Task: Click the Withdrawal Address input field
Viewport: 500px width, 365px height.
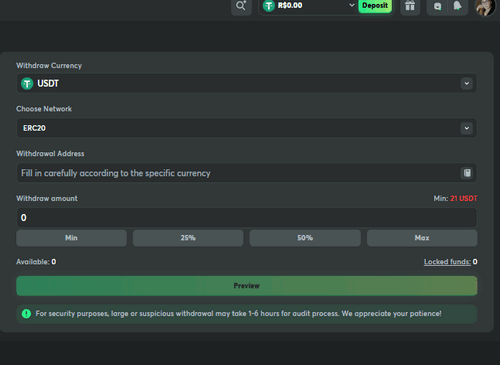Action: point(246,173)
